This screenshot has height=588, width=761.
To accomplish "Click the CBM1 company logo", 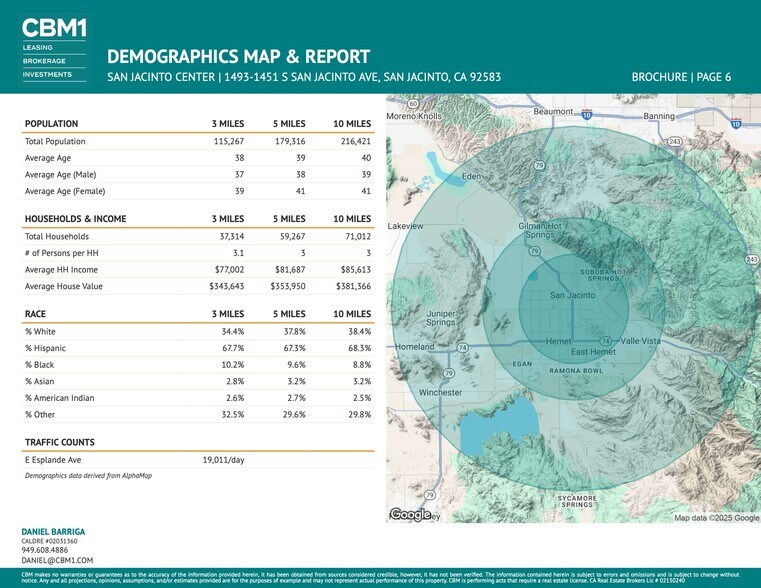I will click(x=53, y=28).
